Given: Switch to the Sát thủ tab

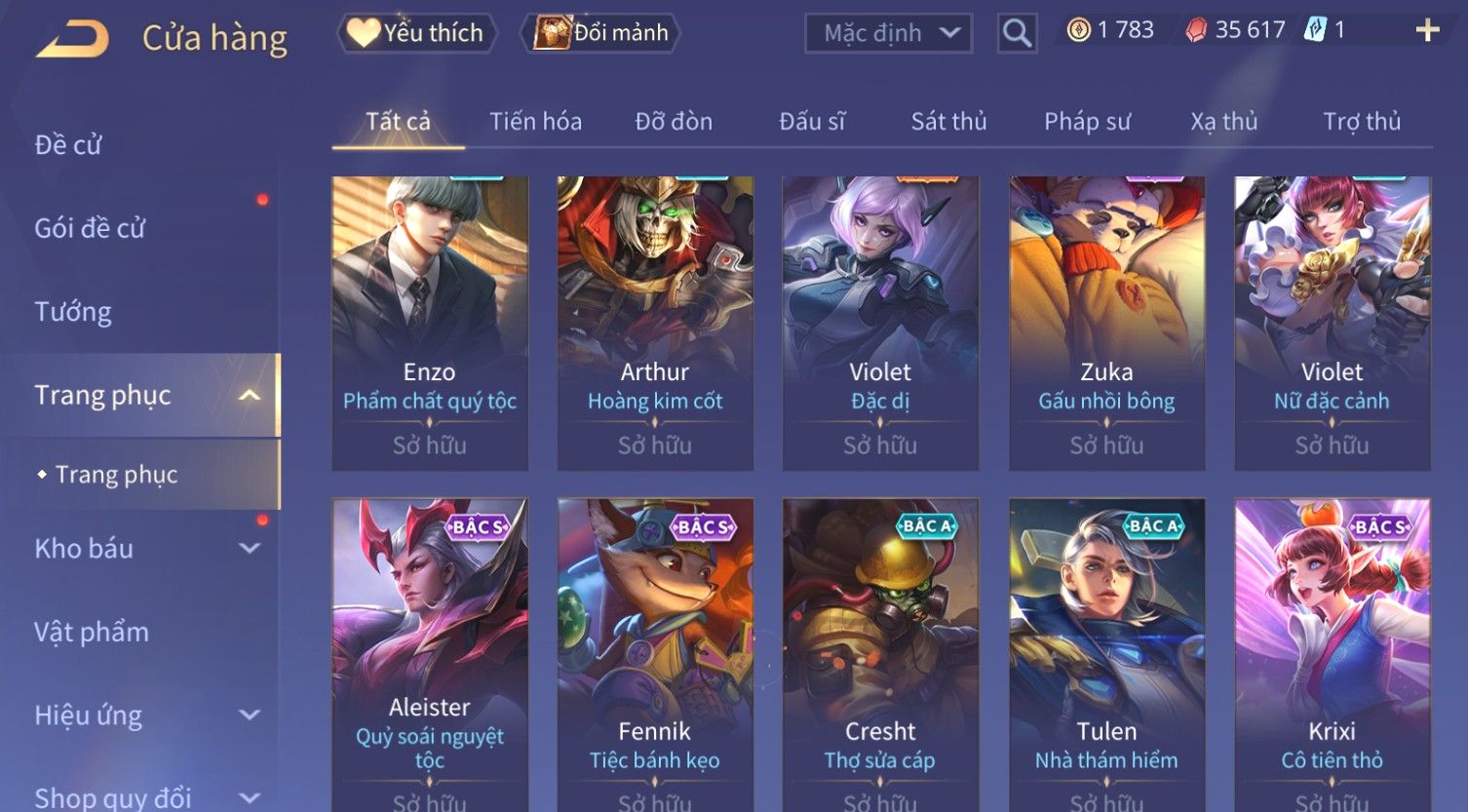Looking at the screenshot, I should tap(948, 122).
